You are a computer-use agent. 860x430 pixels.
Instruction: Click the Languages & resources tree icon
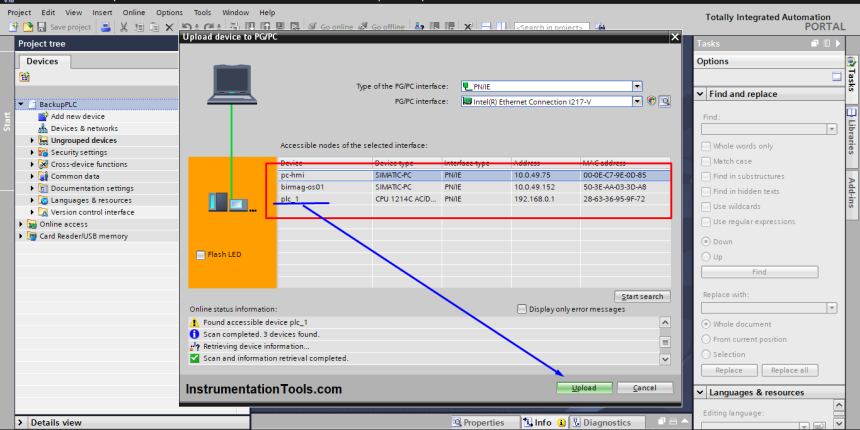[43, 200]
